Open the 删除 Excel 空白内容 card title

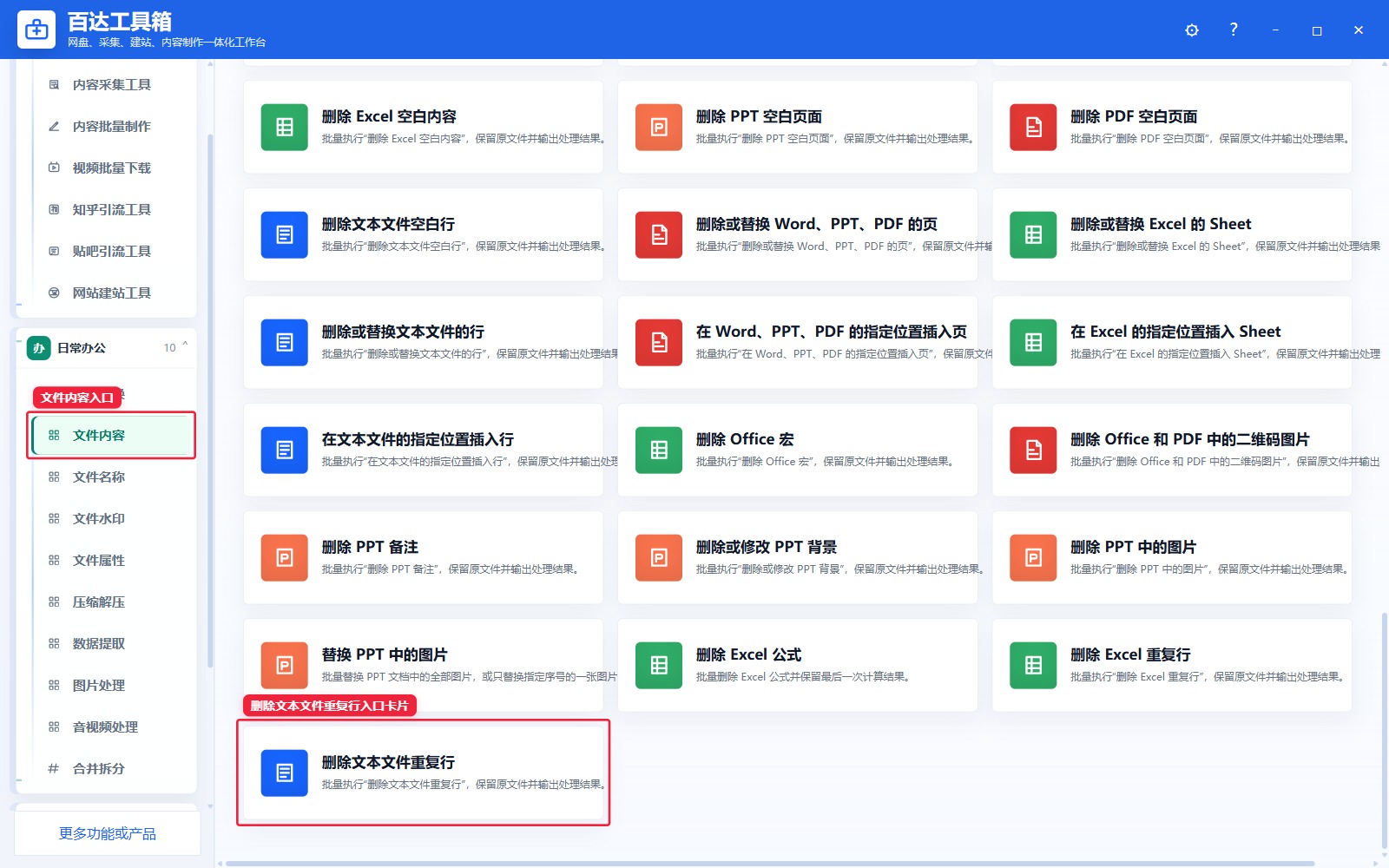pyautogui.click(x=389, y=116)
